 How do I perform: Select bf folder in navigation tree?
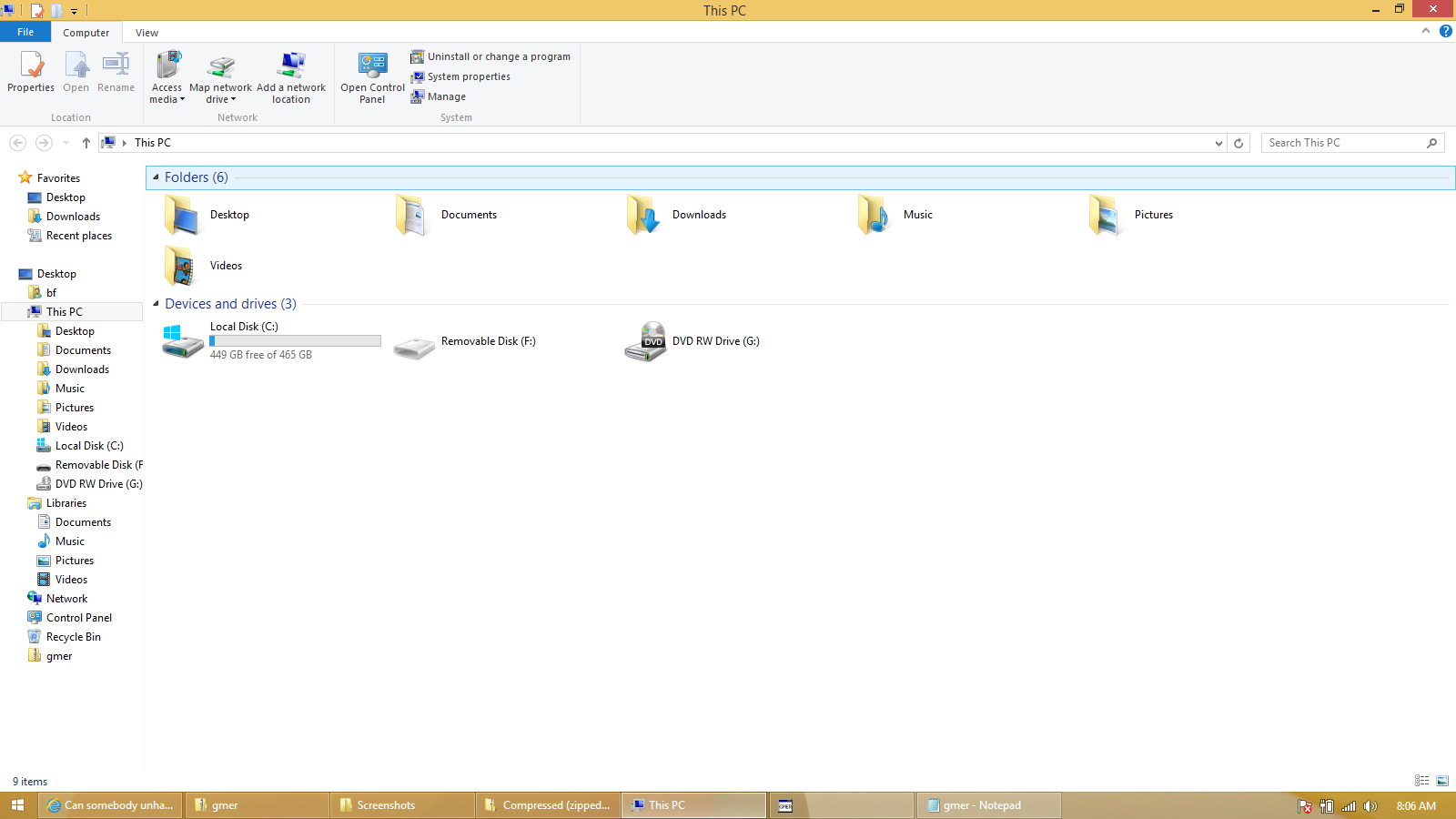pos(51,293)
